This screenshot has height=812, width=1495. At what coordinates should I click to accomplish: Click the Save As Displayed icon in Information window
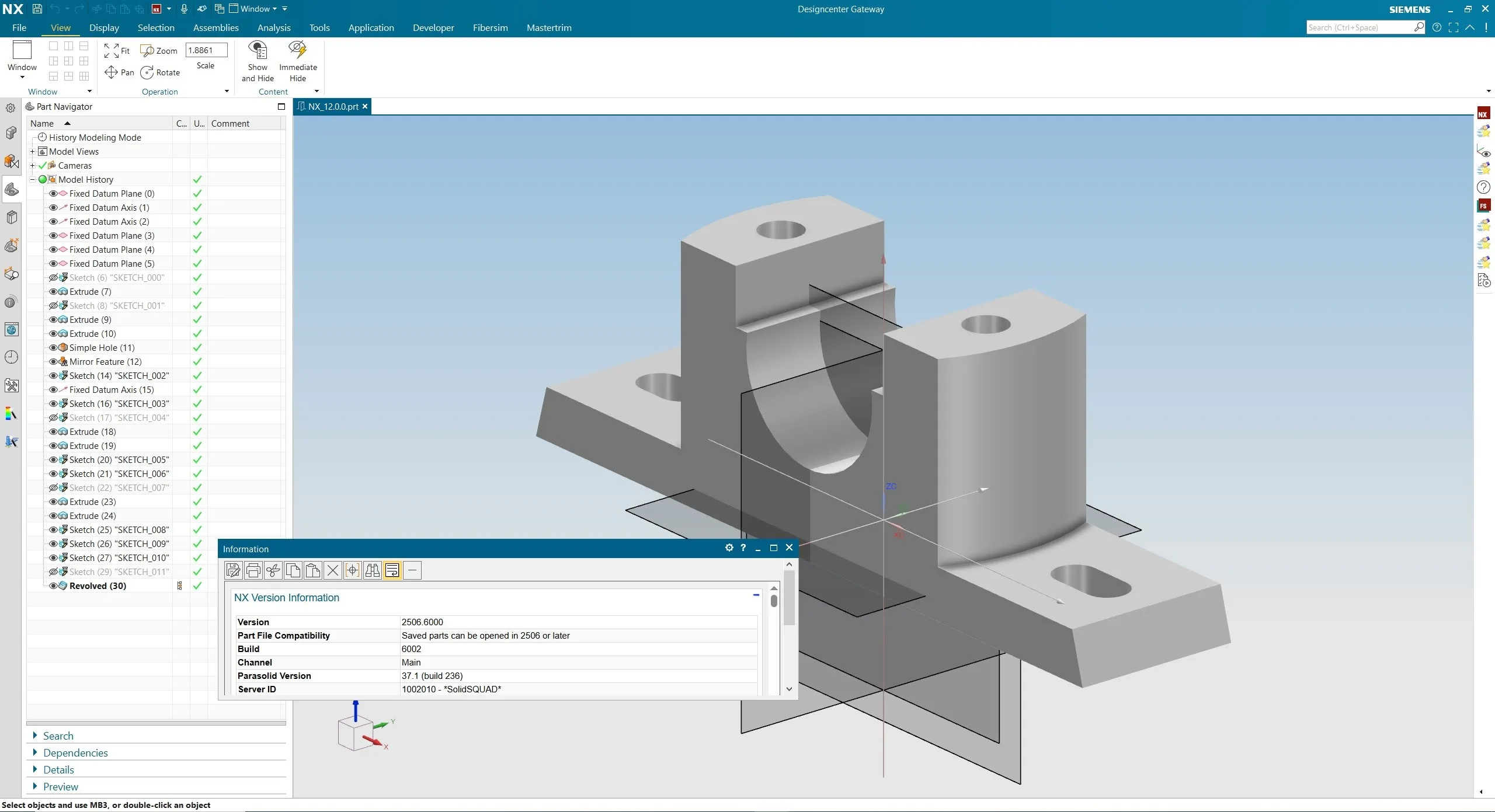[x=232, y=570]
